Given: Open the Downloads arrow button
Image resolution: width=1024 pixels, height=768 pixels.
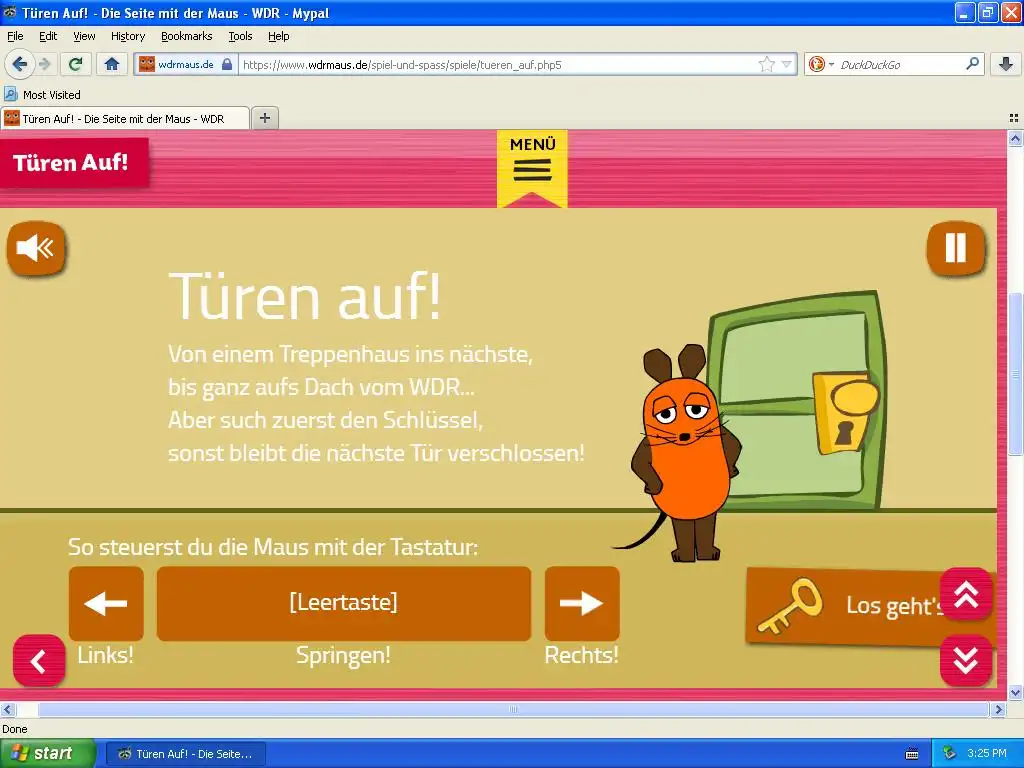Looking at the screenshot, I should pyautogui.click(x=1006, y=64).
